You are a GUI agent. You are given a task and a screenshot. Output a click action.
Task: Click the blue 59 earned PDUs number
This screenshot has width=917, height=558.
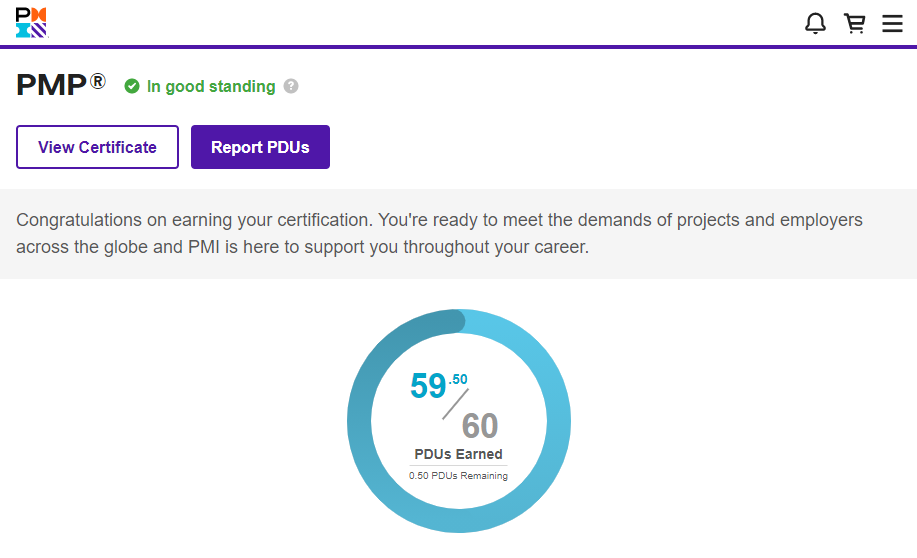(428, 387)
